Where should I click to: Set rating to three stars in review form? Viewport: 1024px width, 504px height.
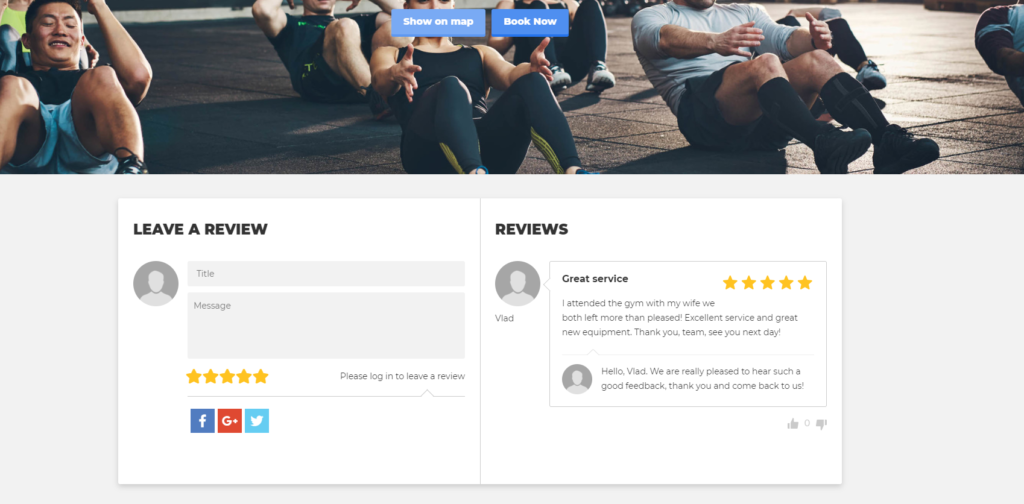[227, 376]
